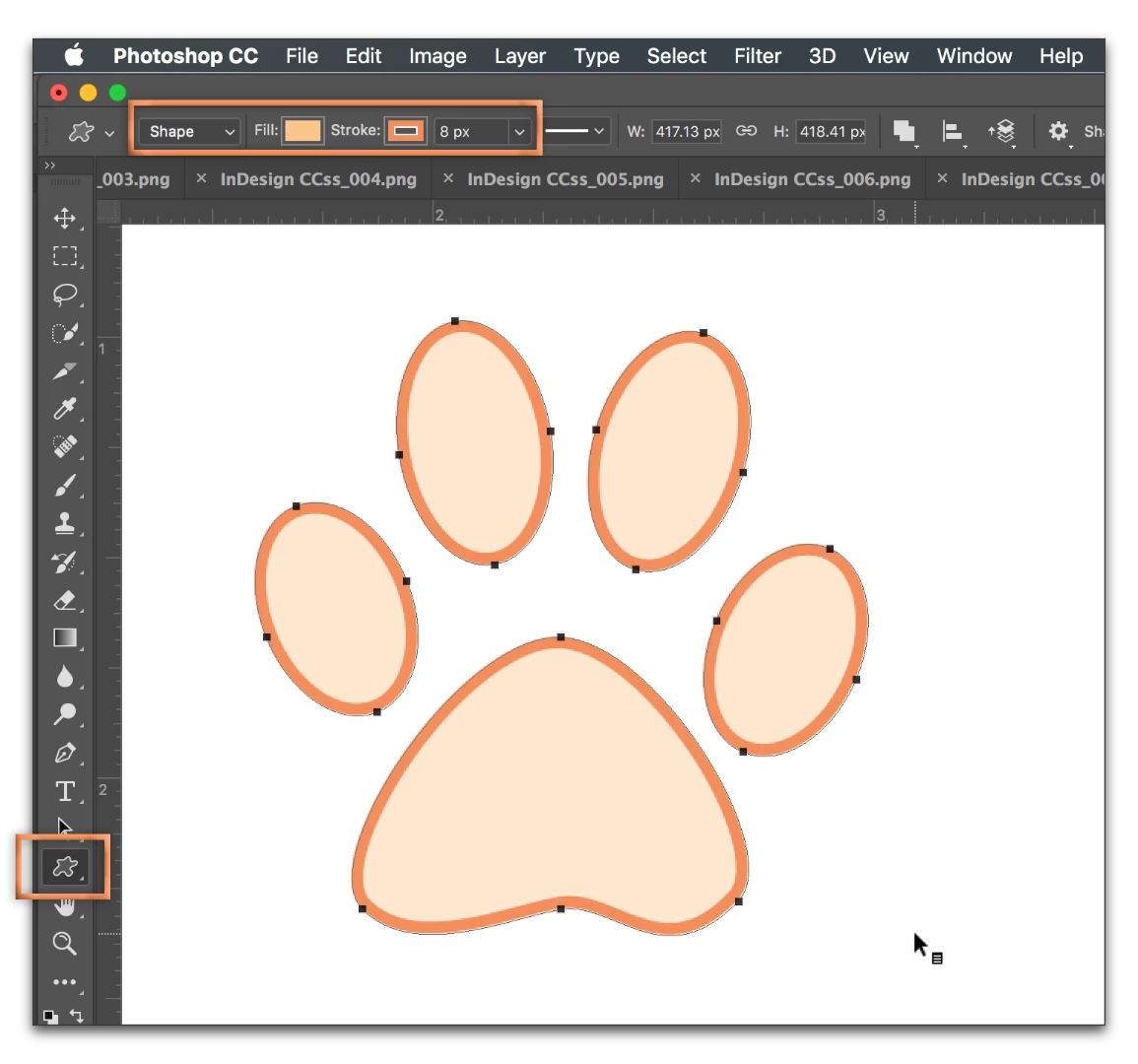Select the Rectangular Marquee tool
Image resolution: width=1138 pixels, height=1064 pixels.
pyautogui.click(x=65, y=255)
